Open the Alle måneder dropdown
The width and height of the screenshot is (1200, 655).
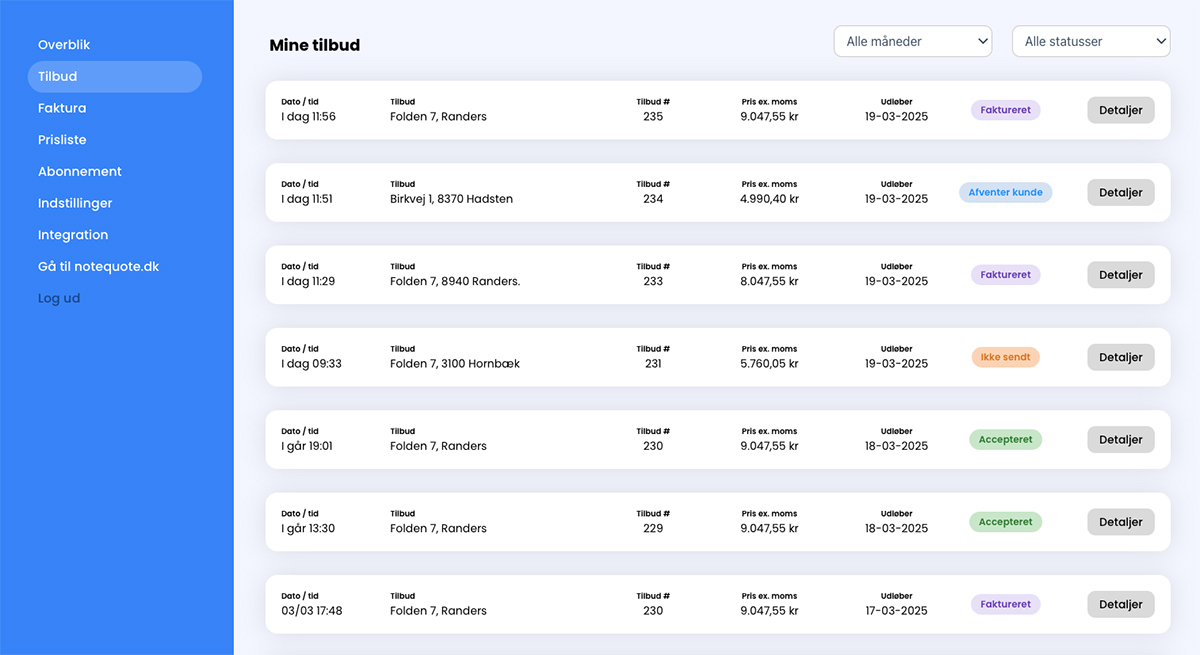tap(912, 42)
